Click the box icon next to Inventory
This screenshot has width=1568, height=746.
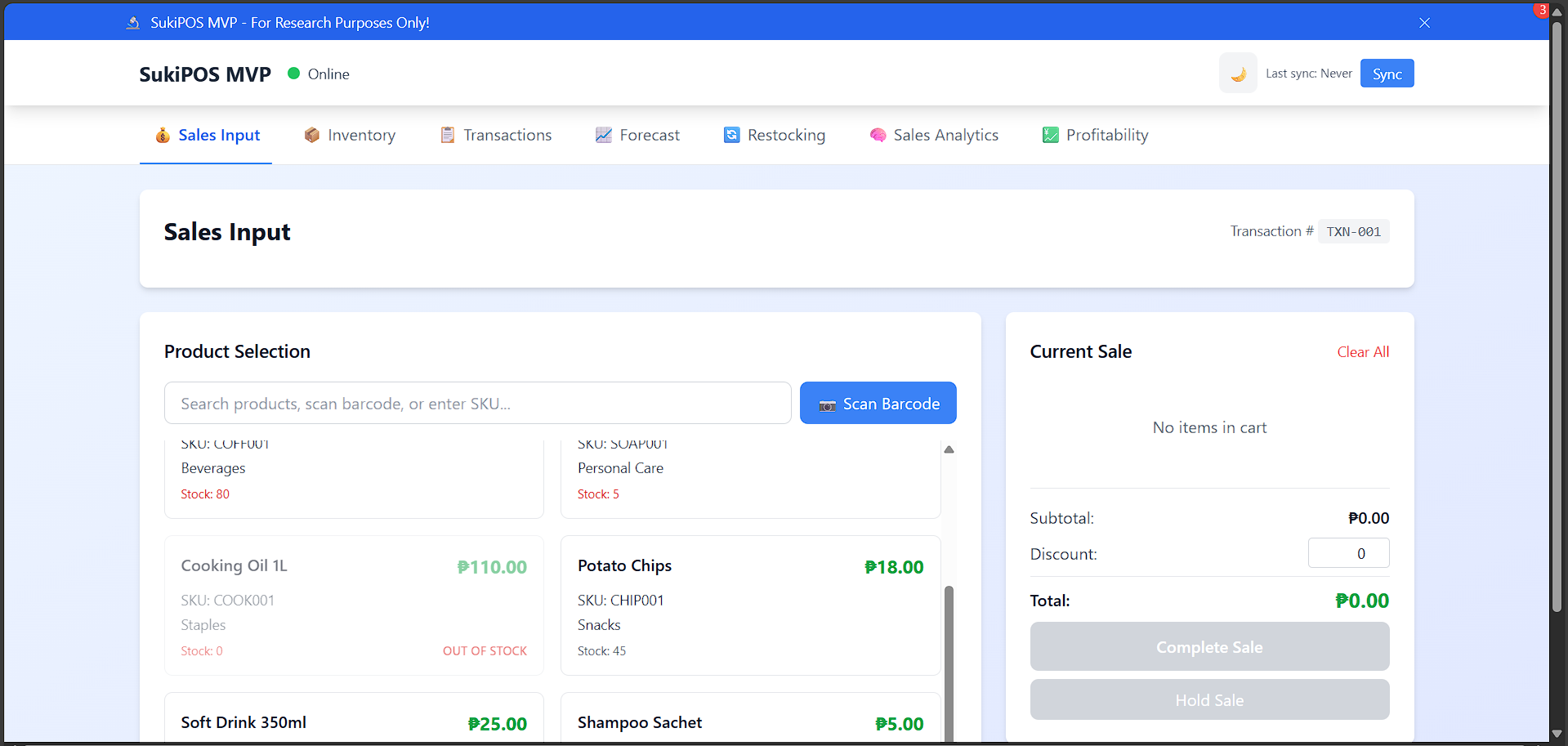tap(311, 134)
